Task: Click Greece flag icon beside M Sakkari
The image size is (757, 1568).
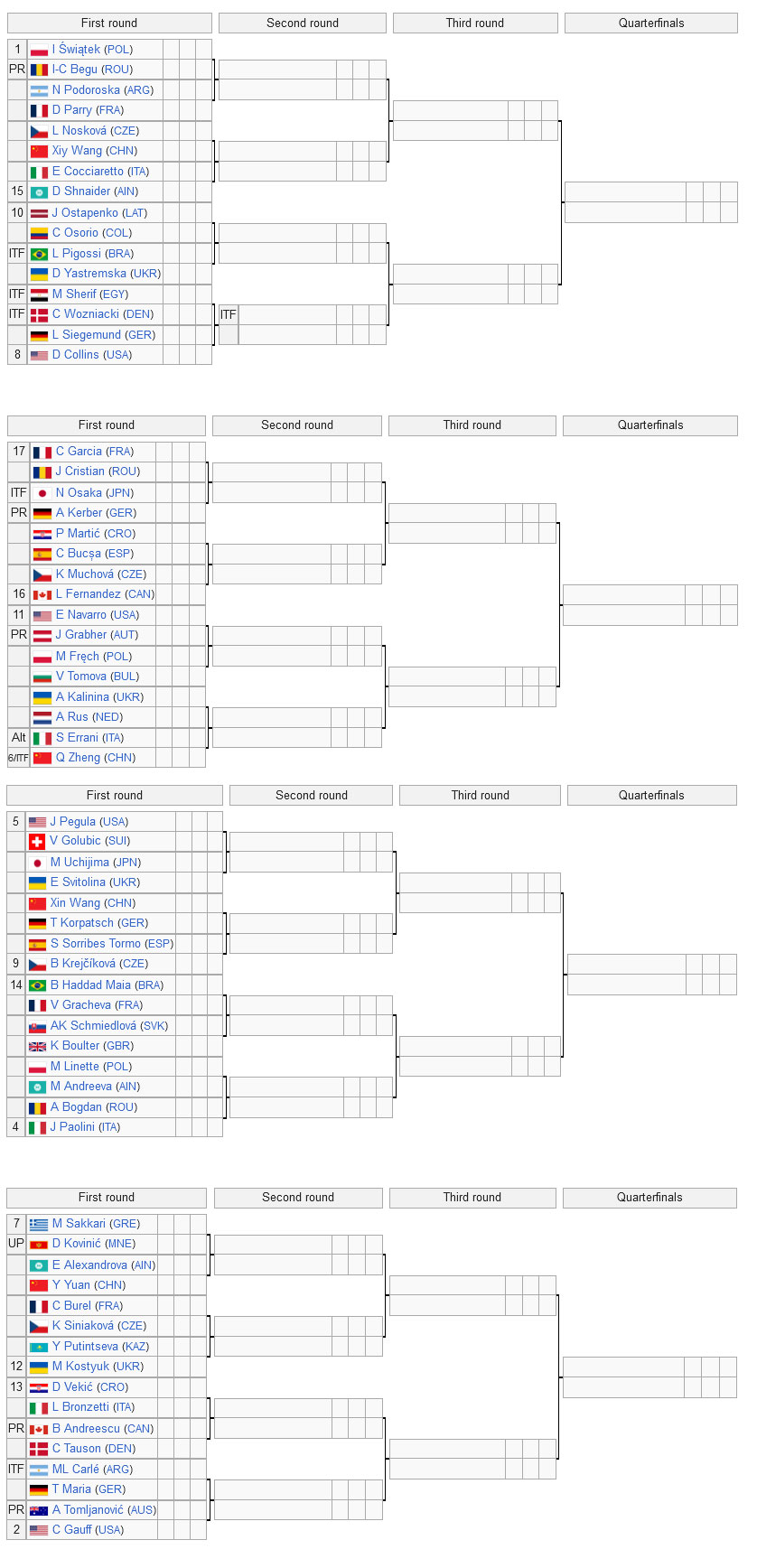Action: point(39,1224)
